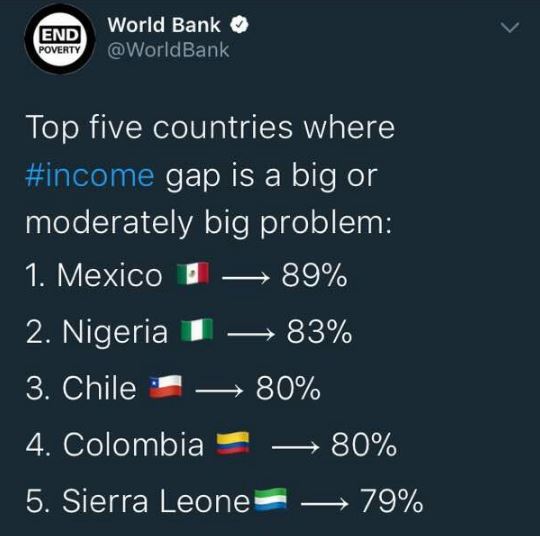Image resolution: width=540 pixels, height=536 pixels.
Task: Click the word Chile in the list
Action: (99, 388)
